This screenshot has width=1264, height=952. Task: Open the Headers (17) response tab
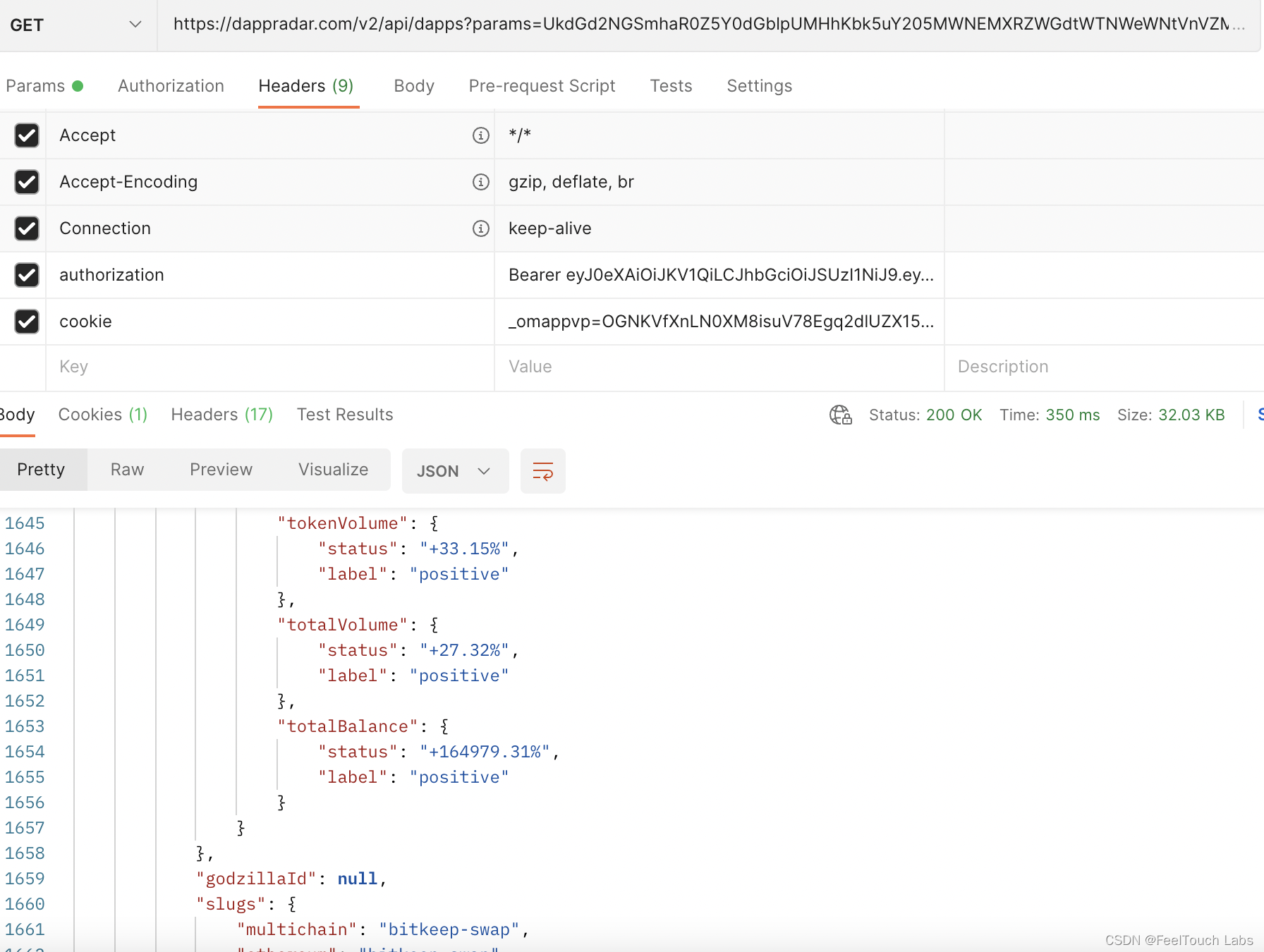pyautogui.click(x=221, y=415)
